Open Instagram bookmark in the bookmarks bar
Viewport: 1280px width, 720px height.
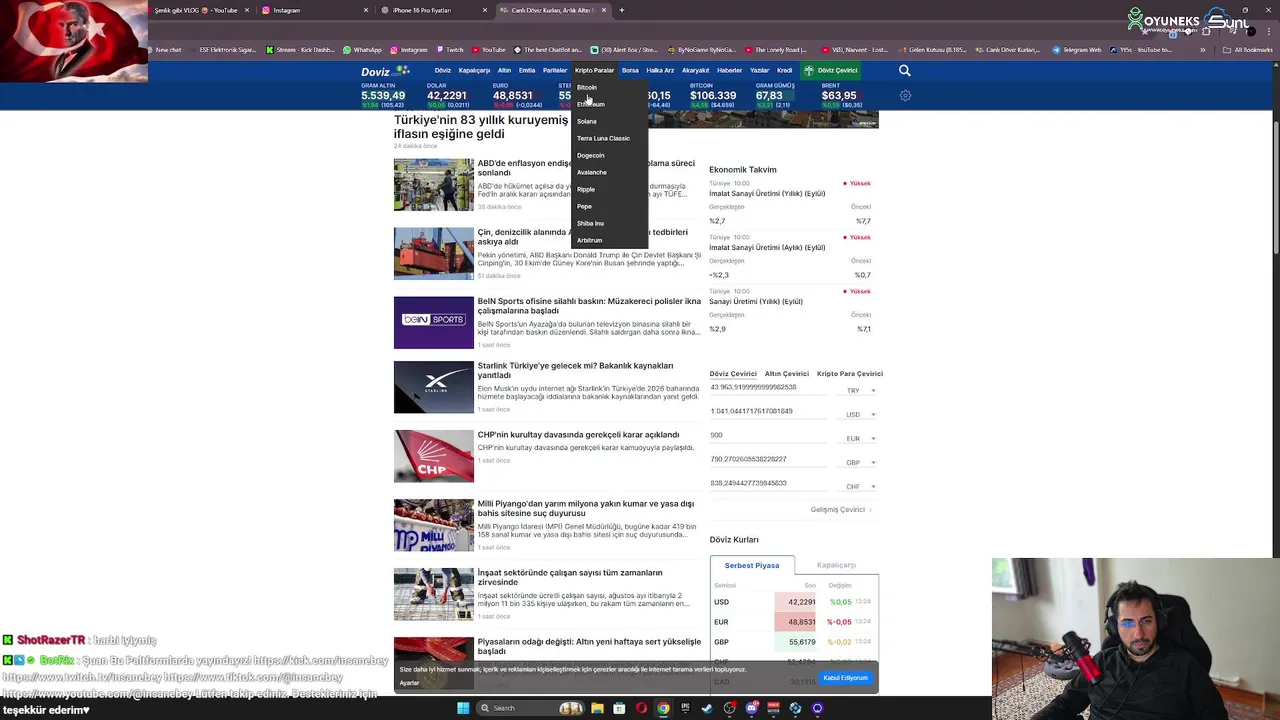pos(408,50)
